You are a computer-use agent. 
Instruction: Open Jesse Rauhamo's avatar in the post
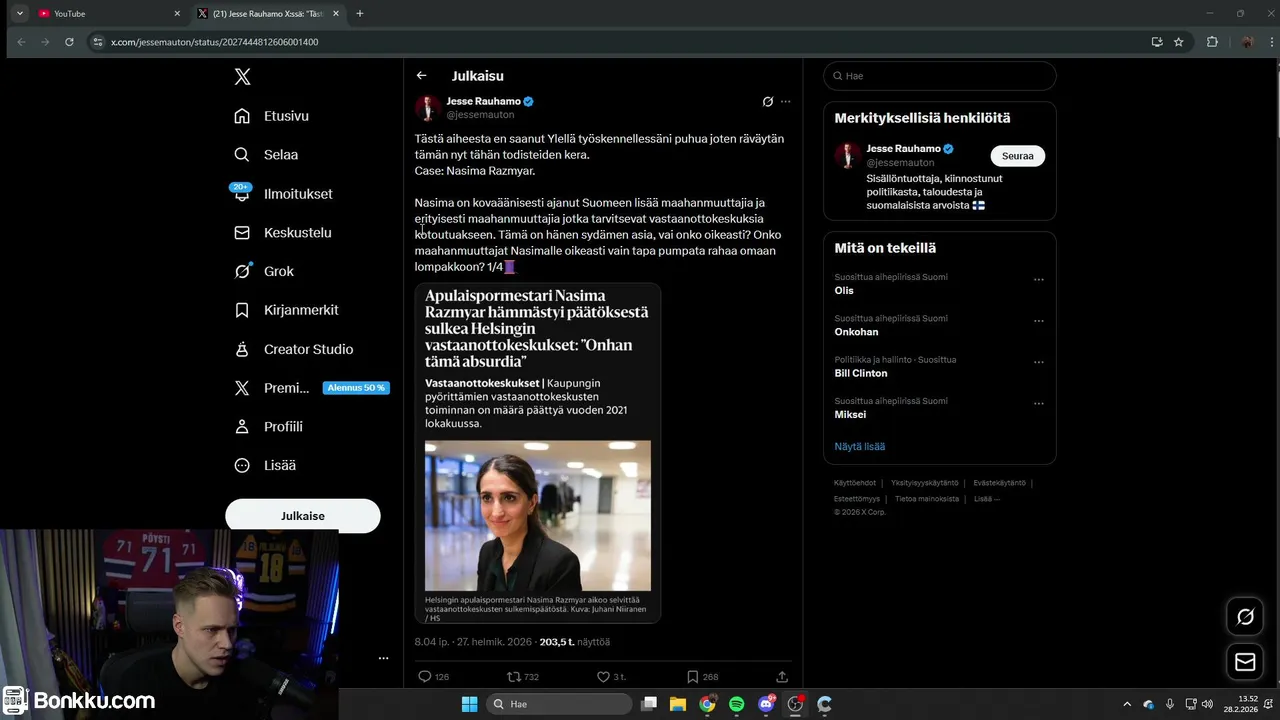428,108
